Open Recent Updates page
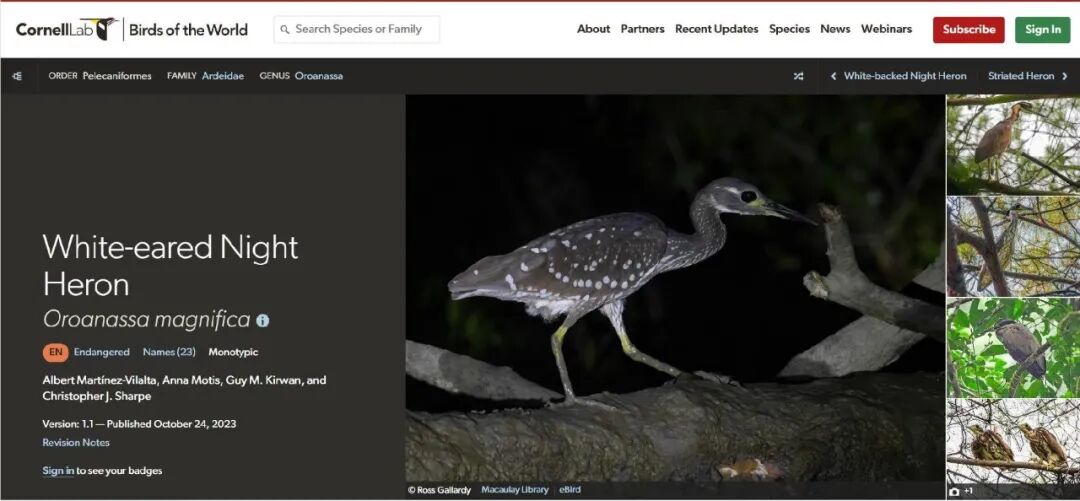The image size is (1080, 501). (716, 29)
